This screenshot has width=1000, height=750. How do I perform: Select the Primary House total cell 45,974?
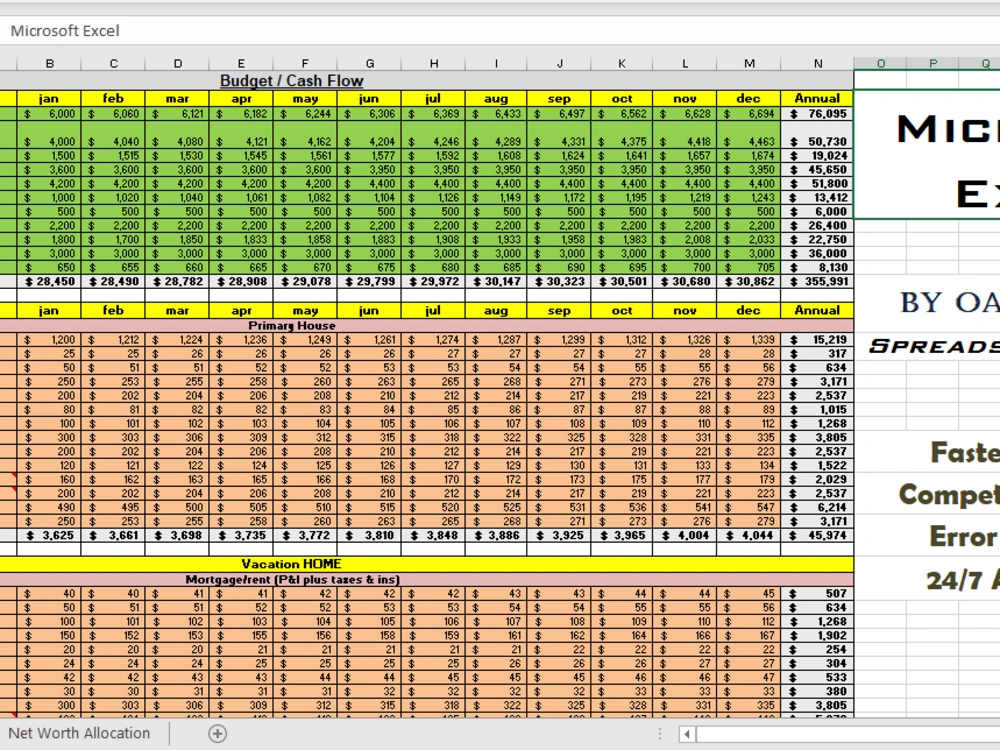(818, 535)
